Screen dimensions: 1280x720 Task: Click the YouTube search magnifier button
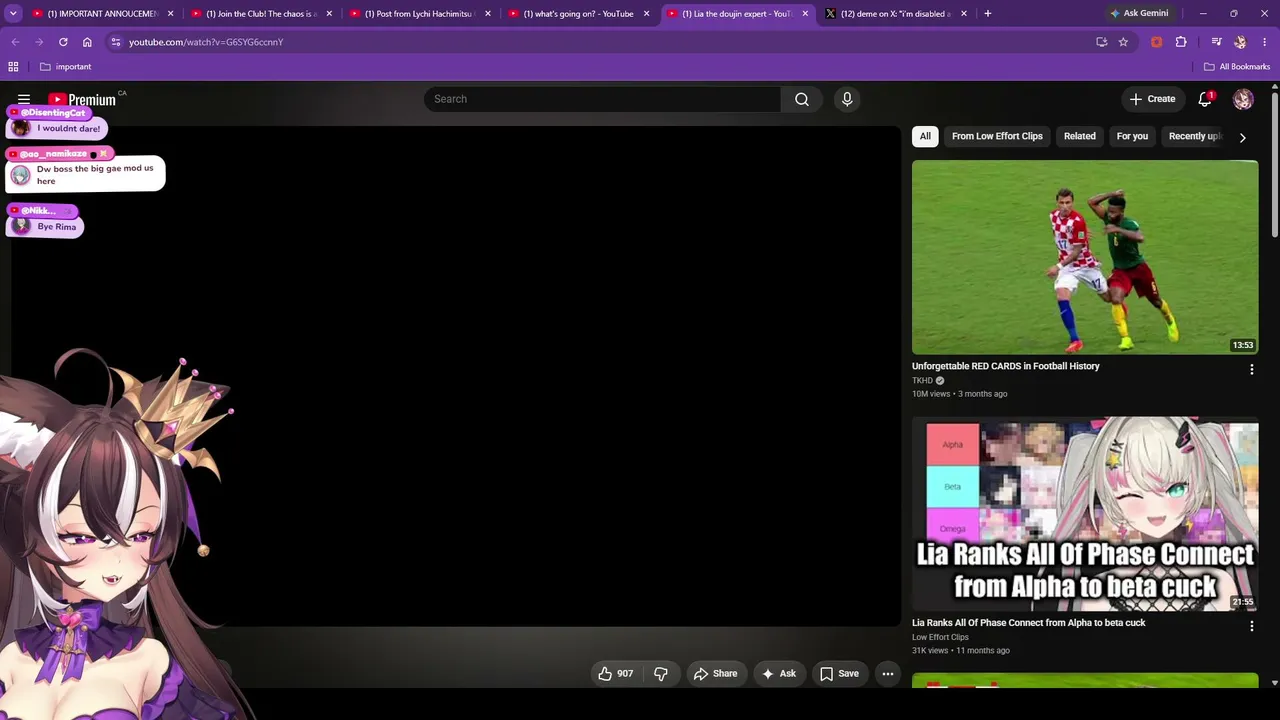802,99
